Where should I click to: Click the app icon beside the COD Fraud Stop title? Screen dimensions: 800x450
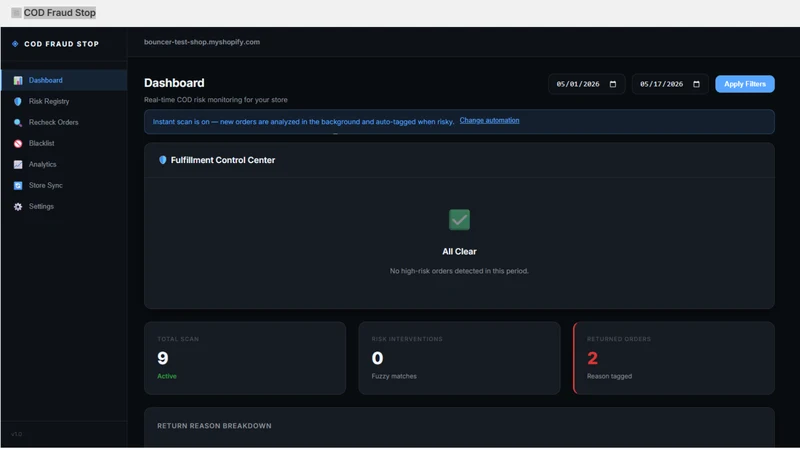[x=16, y=13]
